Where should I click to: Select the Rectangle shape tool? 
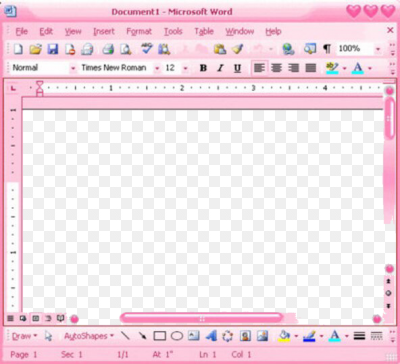click(x=160, y=336)
